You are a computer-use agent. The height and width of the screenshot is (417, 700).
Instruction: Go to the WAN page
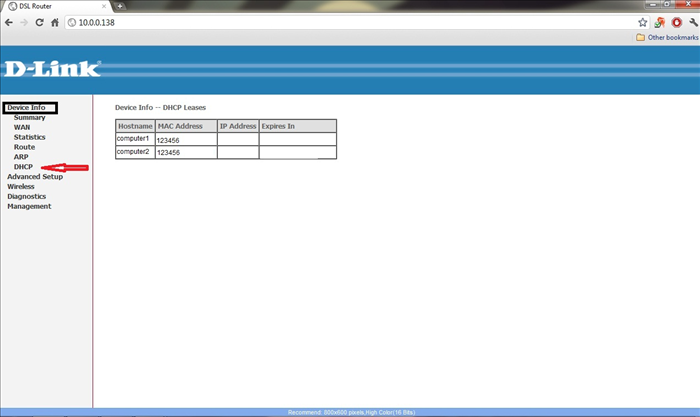pos(21,127)
